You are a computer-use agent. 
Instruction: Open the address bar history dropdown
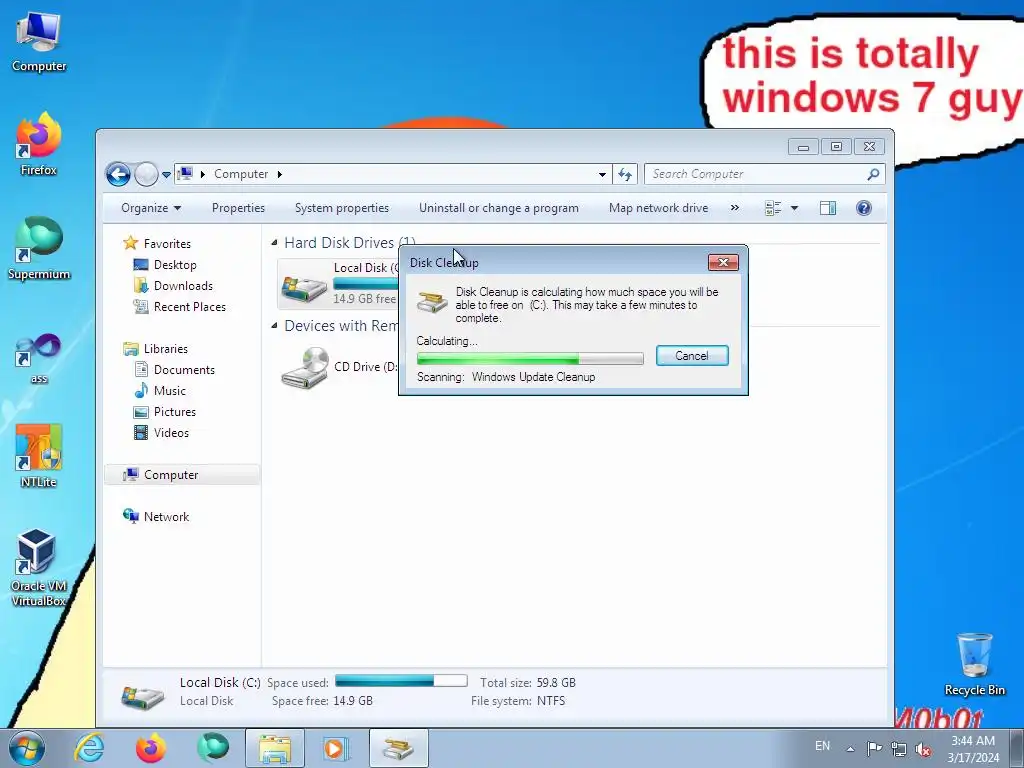[x=602, y=174]
